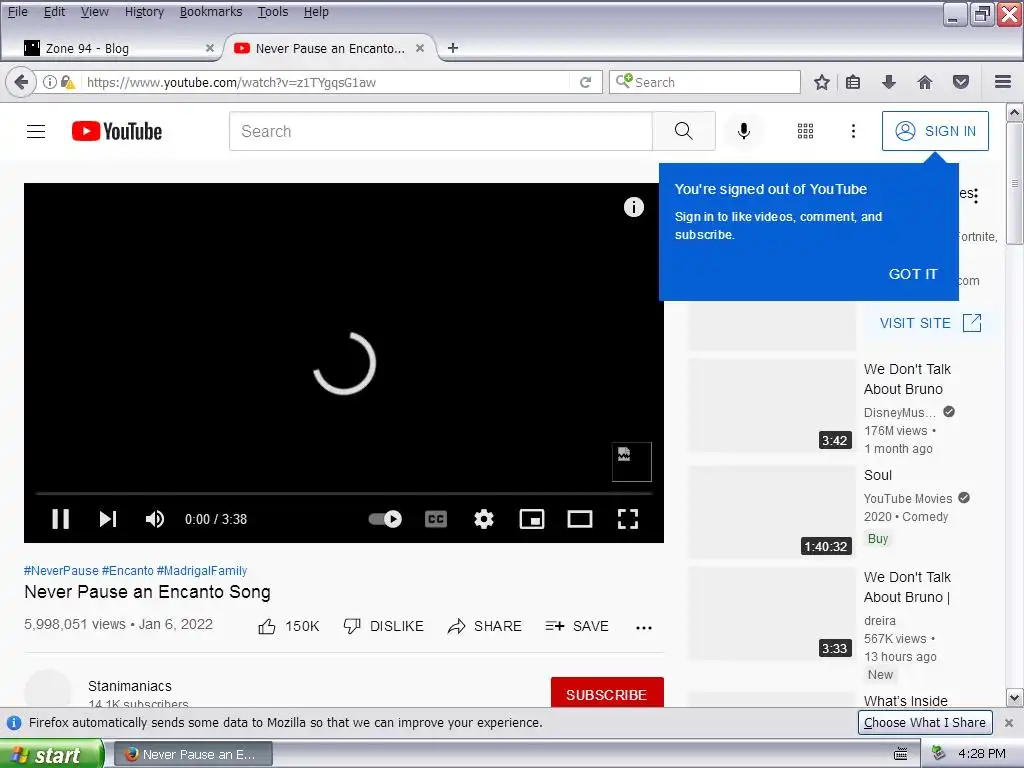Focus the YouTube search input field
1024x768 pixels.
(441, 131)
